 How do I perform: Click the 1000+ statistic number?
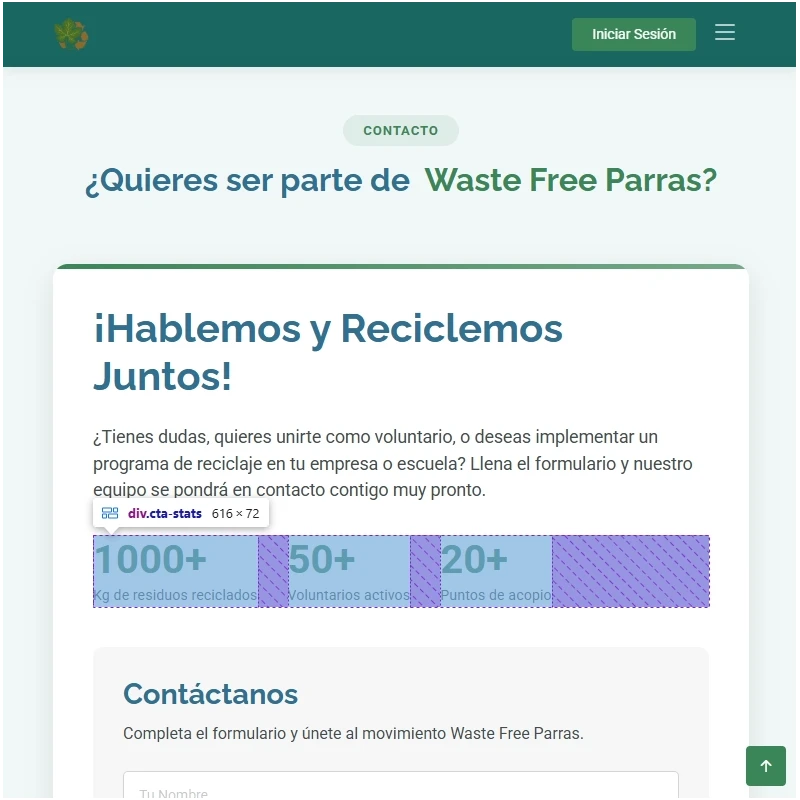coord(151,559)
